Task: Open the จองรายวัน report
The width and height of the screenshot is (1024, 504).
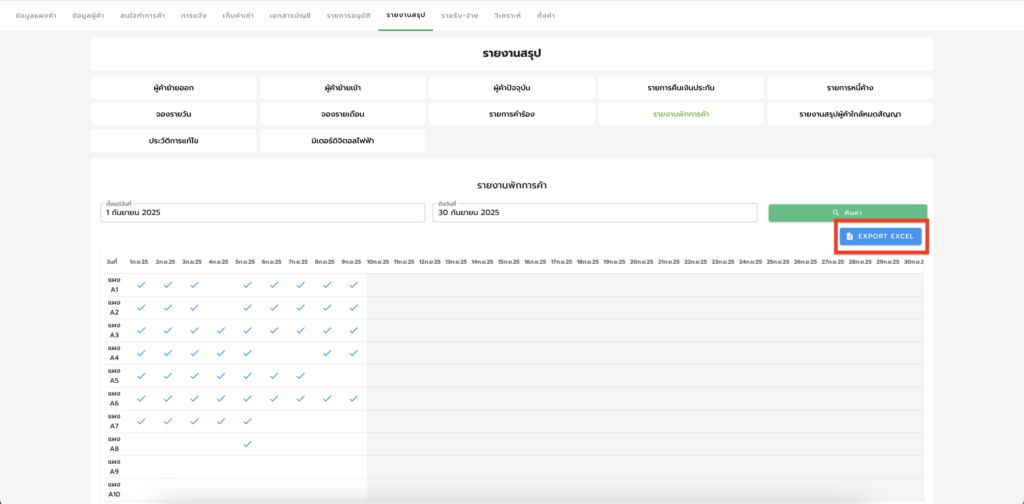Action: tap(174, 114)
